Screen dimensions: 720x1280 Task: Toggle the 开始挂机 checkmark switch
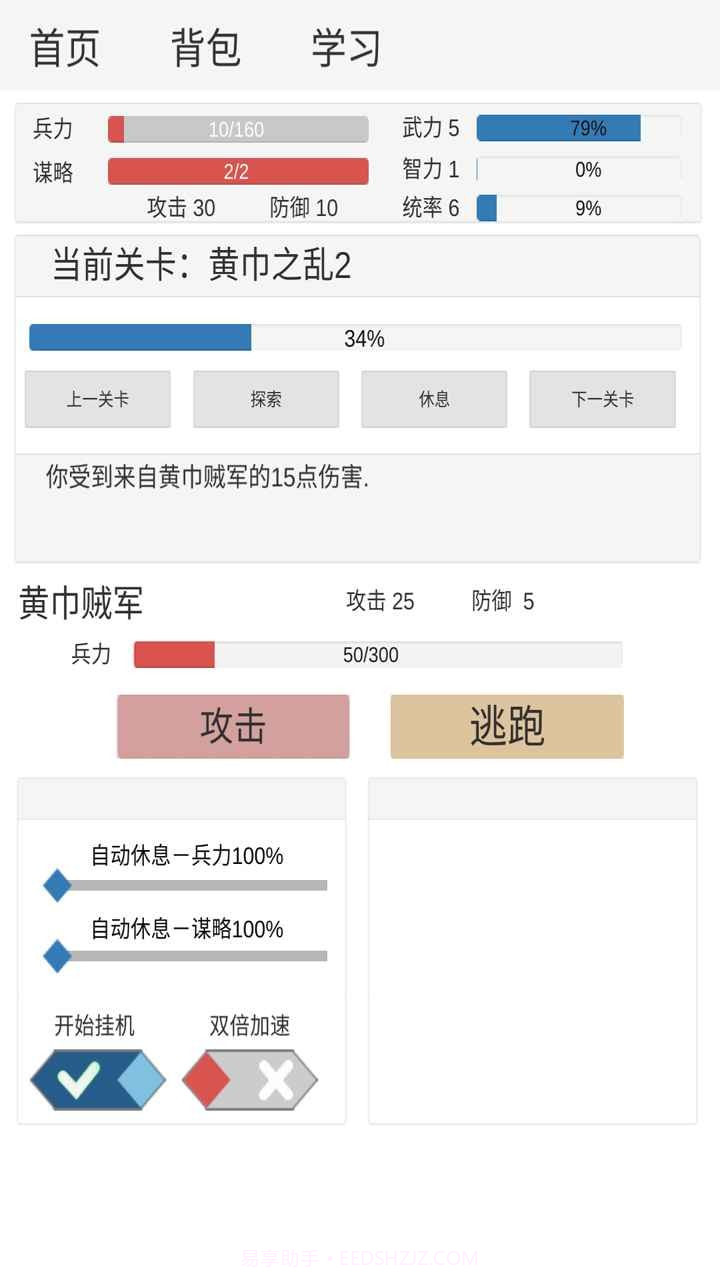[94, 1079]
